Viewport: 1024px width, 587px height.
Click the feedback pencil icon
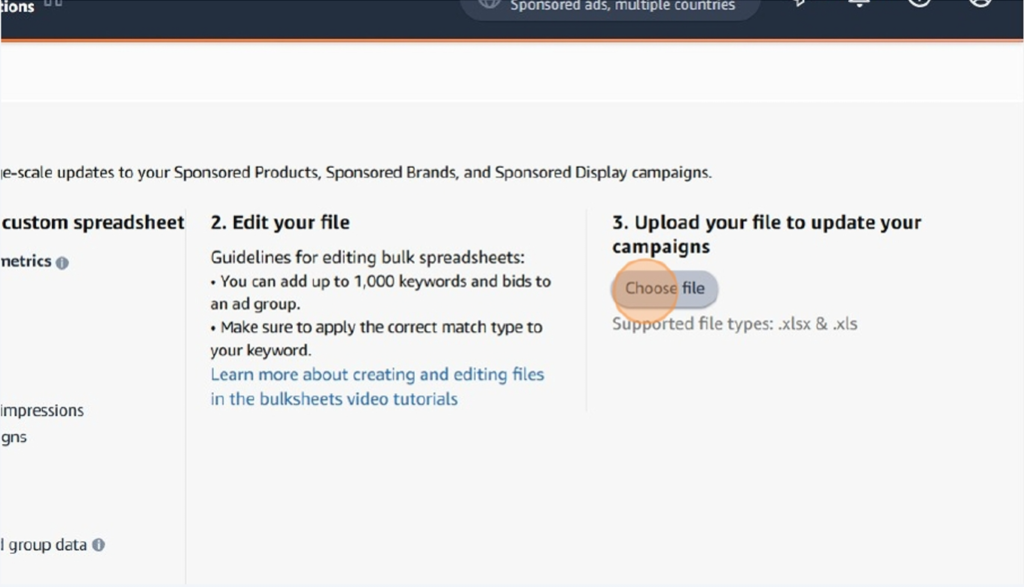799,4
